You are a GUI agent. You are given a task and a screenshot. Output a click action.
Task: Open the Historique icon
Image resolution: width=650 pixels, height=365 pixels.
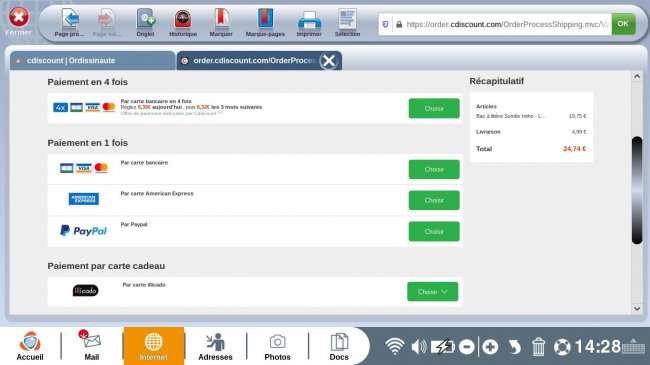(183, 23)
